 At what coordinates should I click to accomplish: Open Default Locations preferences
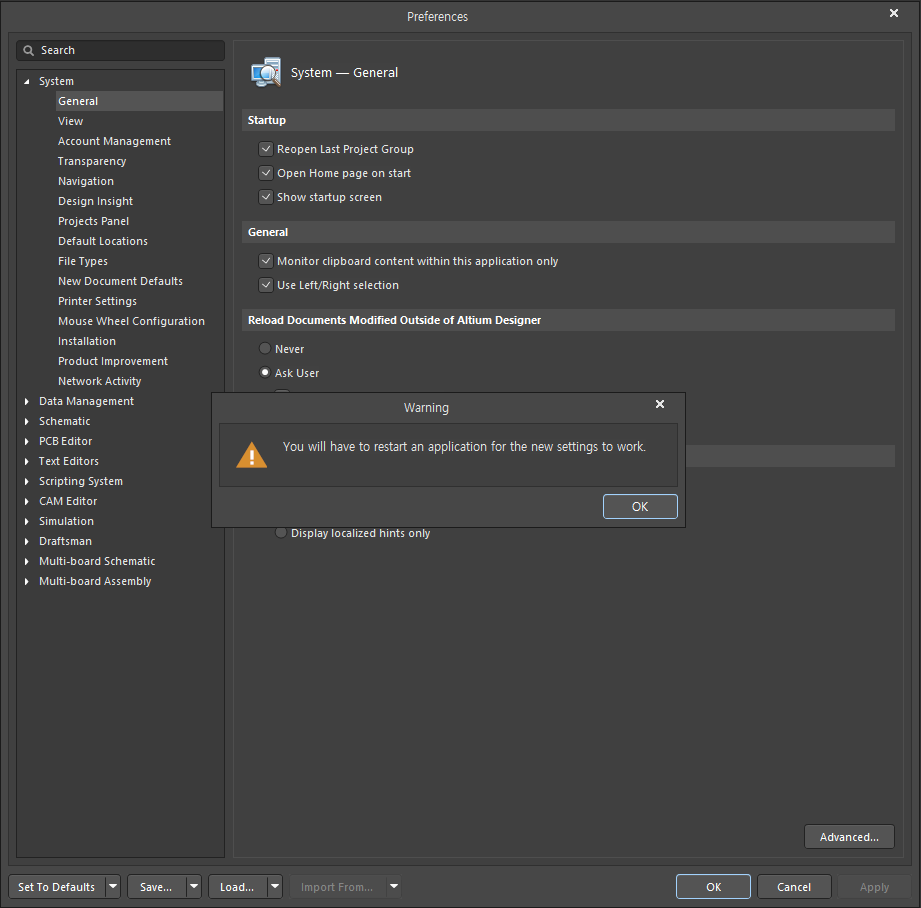tap(103, 241)
